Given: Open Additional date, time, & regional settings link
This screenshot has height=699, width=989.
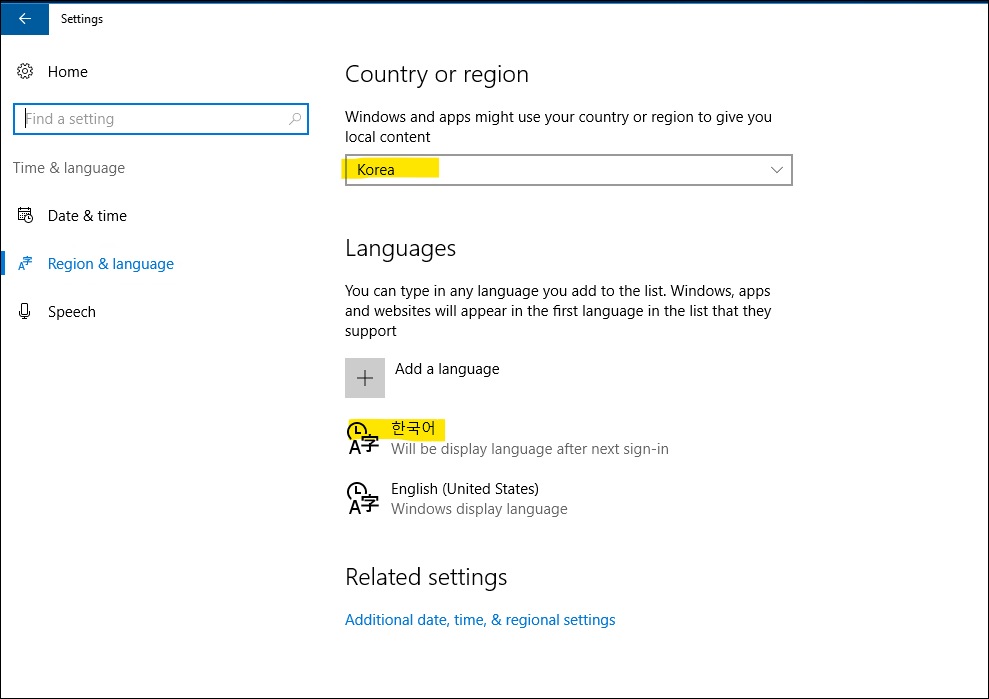Looking at the screenshot, I should tap(480, 620).
